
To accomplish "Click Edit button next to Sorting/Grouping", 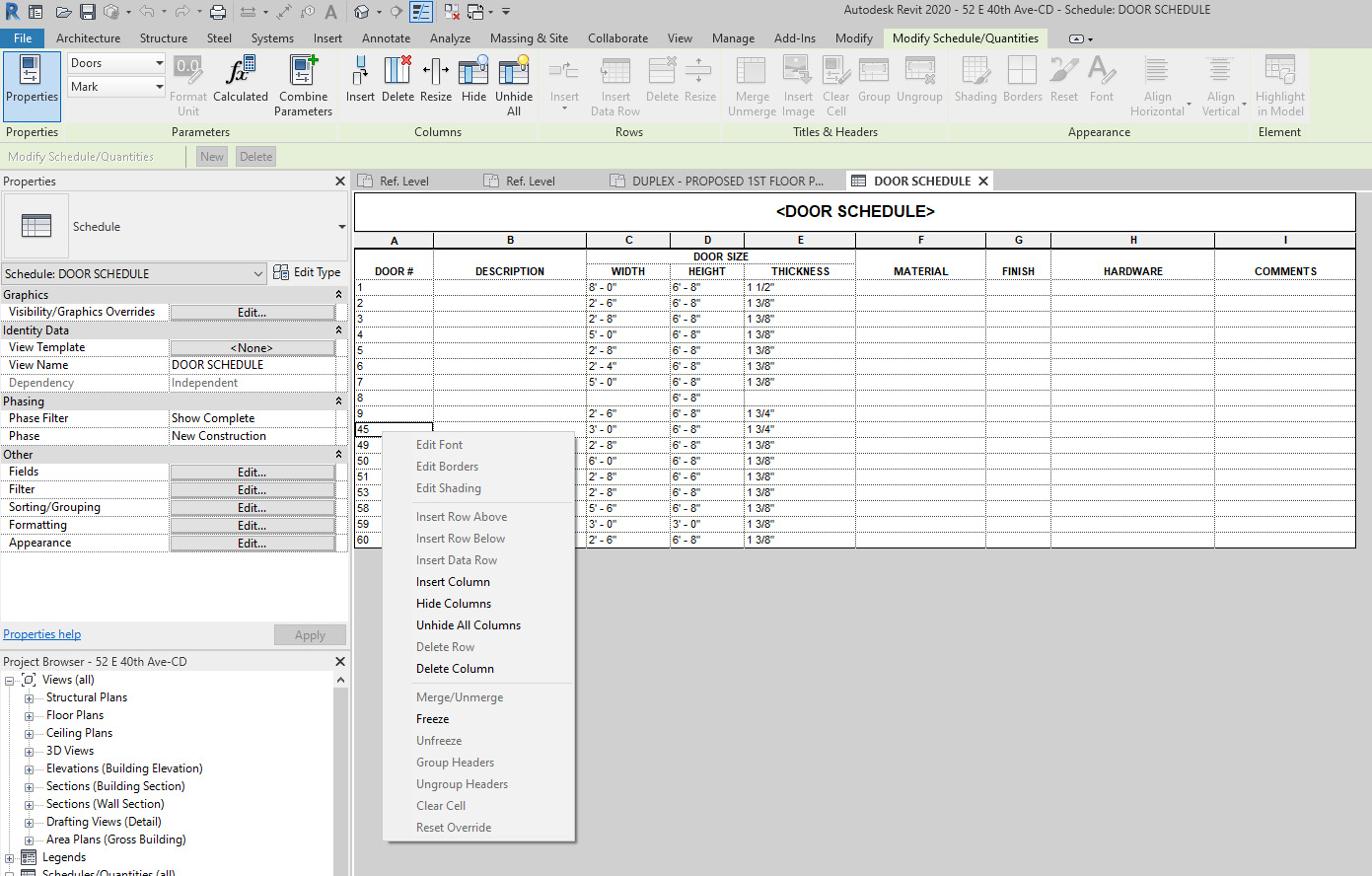I will click(x=252, y=508).
